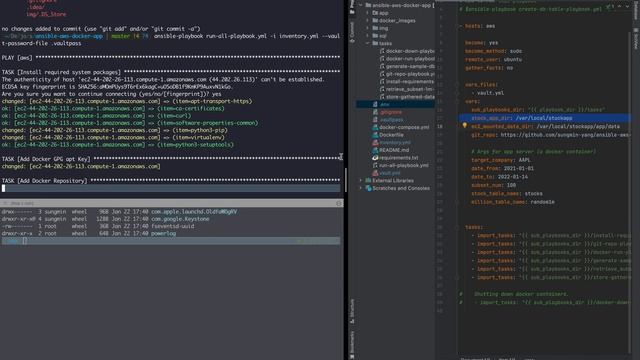Expand Scratches and Consoles node
The height and width of the screenshot is (360, 640).
point(361,188)
